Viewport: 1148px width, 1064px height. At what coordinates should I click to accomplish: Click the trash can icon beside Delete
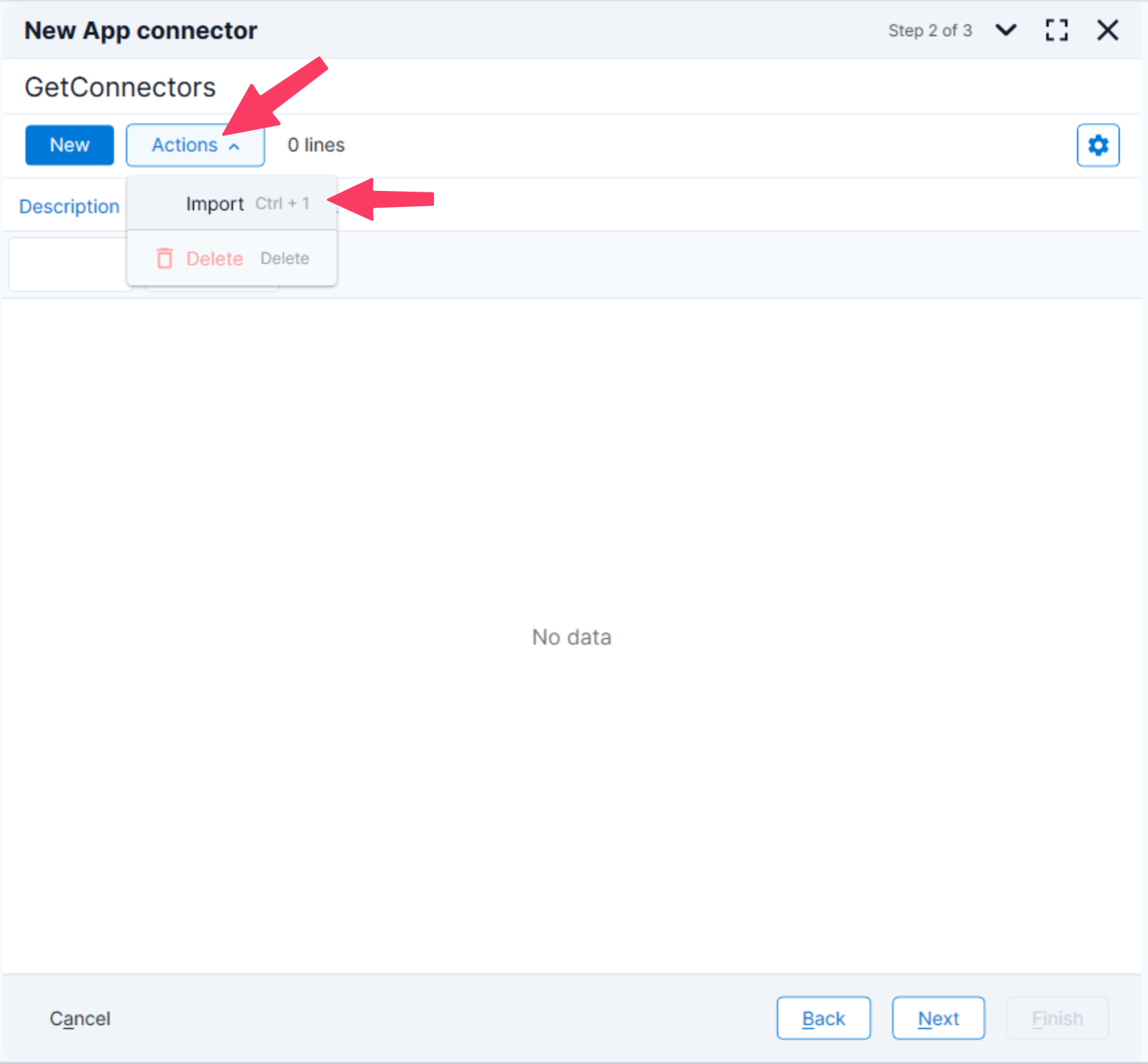click(x=165, y=259)
